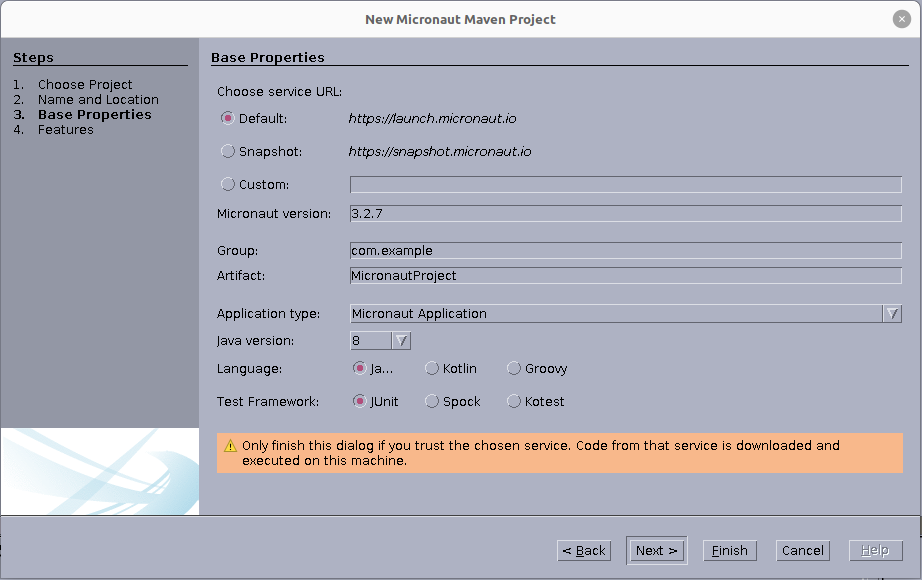Click the Base Properties panel heading

(x=268, y=58)
